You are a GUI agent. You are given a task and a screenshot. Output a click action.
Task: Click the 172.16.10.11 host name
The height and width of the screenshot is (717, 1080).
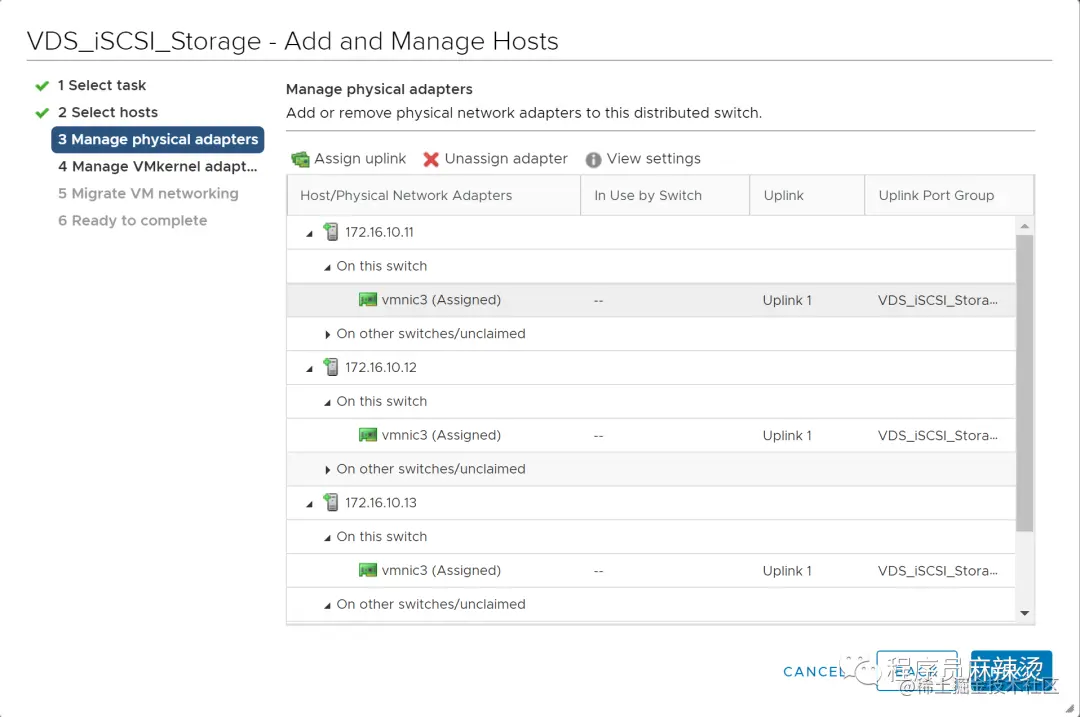point(380,232)
